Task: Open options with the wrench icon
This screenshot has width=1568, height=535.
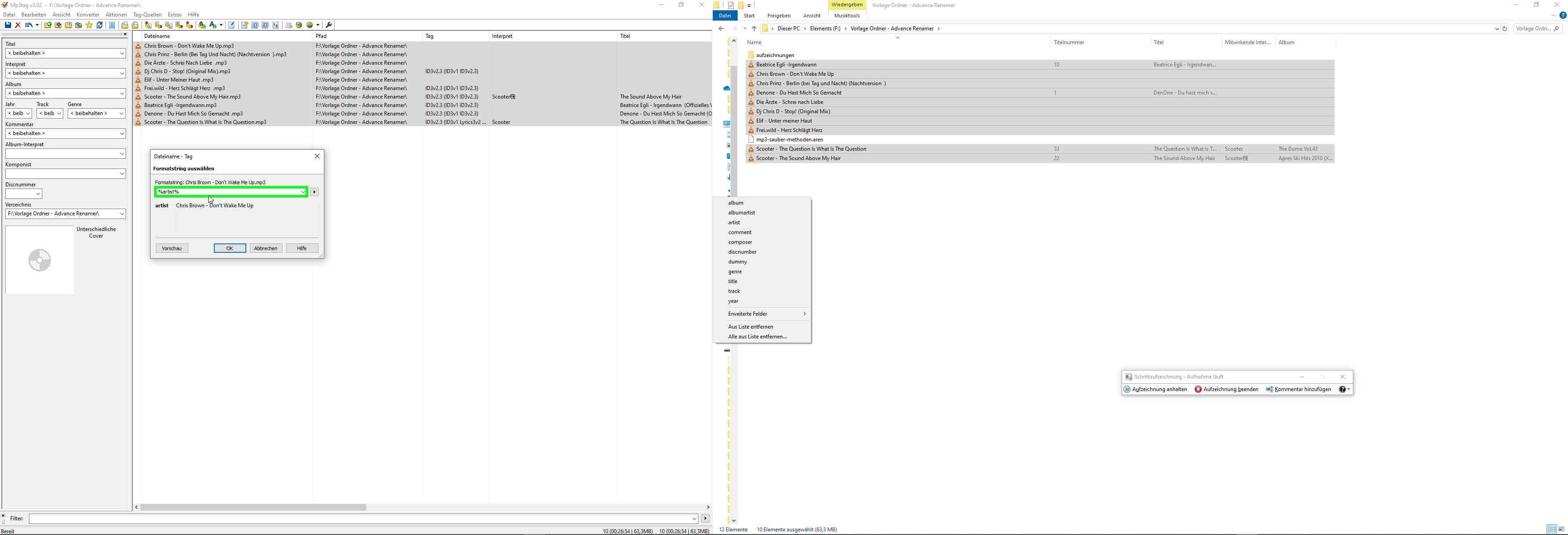Action: point(329,25)
